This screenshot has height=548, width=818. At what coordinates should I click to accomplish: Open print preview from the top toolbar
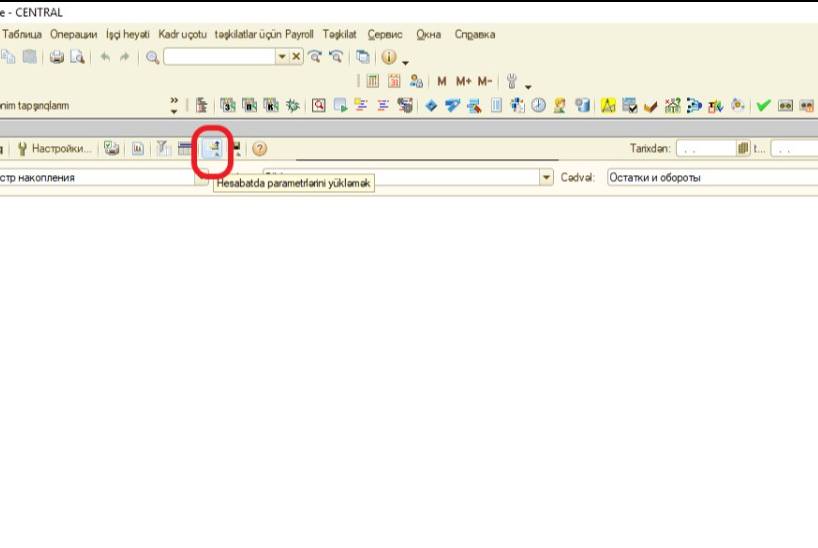77,57
